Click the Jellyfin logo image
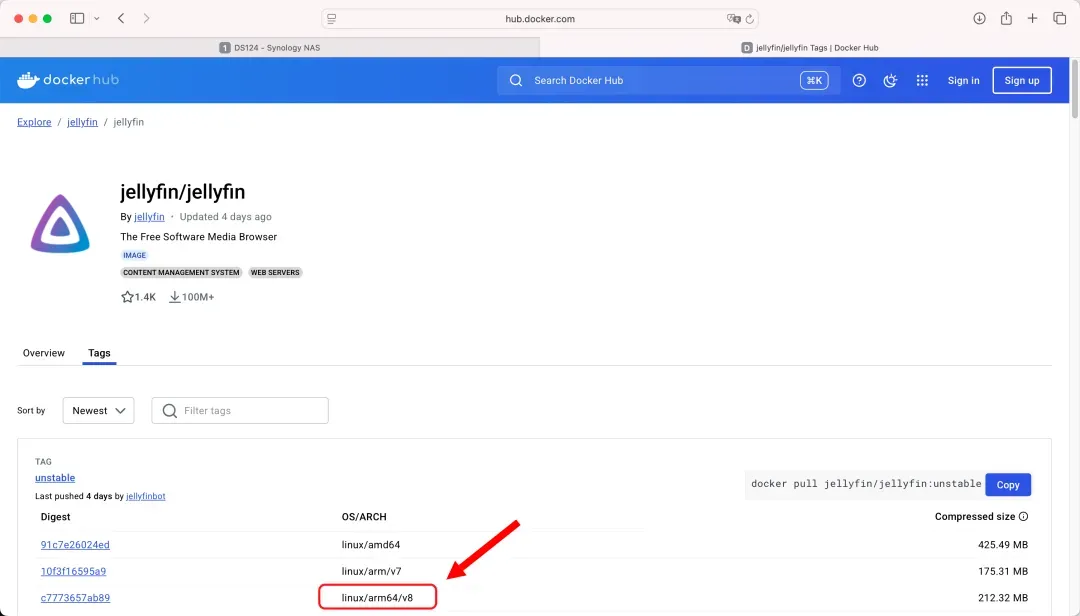 tap(60, 224)
